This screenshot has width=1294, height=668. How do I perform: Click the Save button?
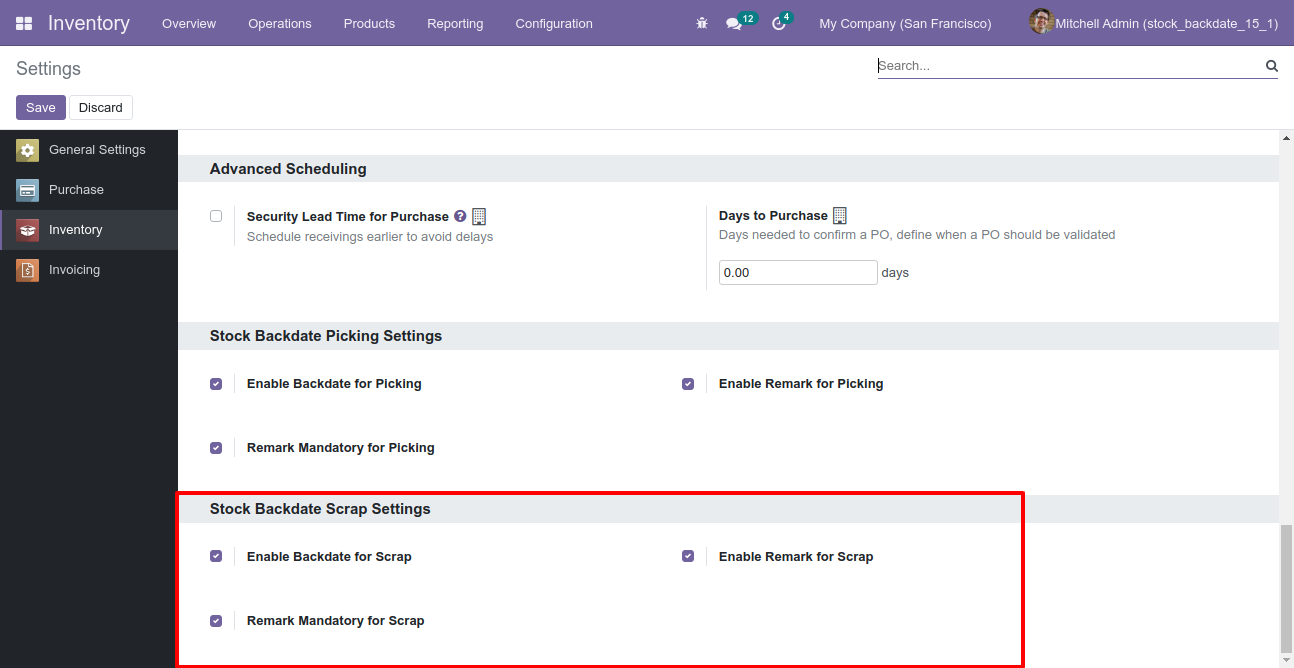coord(41,108)
